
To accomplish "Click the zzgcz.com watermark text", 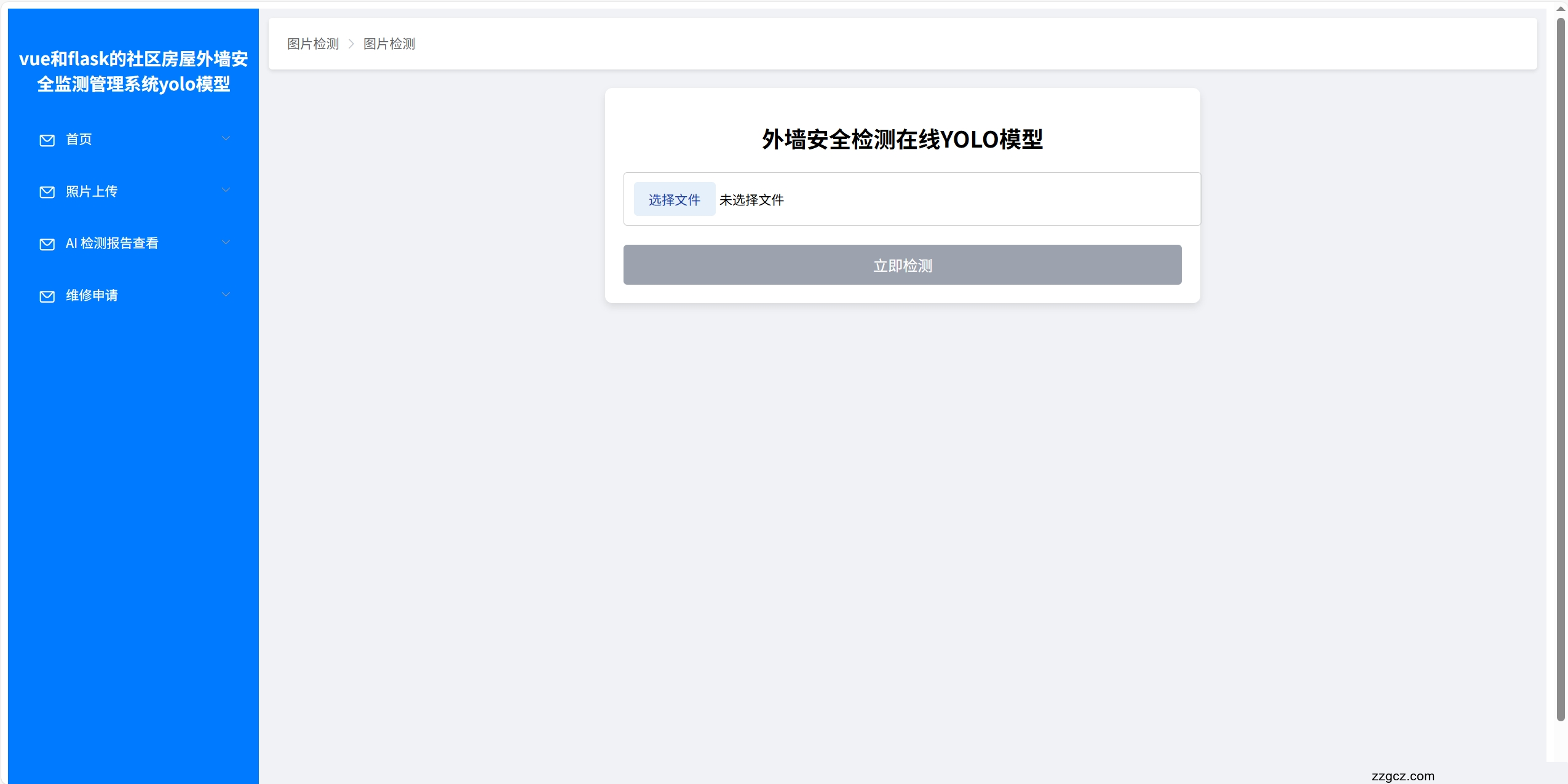I will tap(1404, 776).
